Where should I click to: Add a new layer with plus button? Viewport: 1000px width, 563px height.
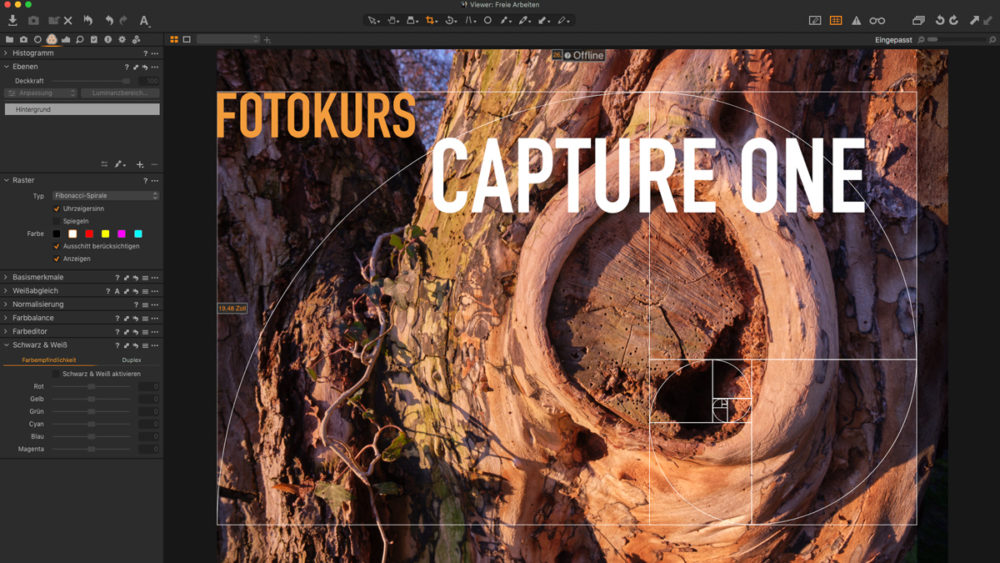pyautogui.click(x=140, y=165)
